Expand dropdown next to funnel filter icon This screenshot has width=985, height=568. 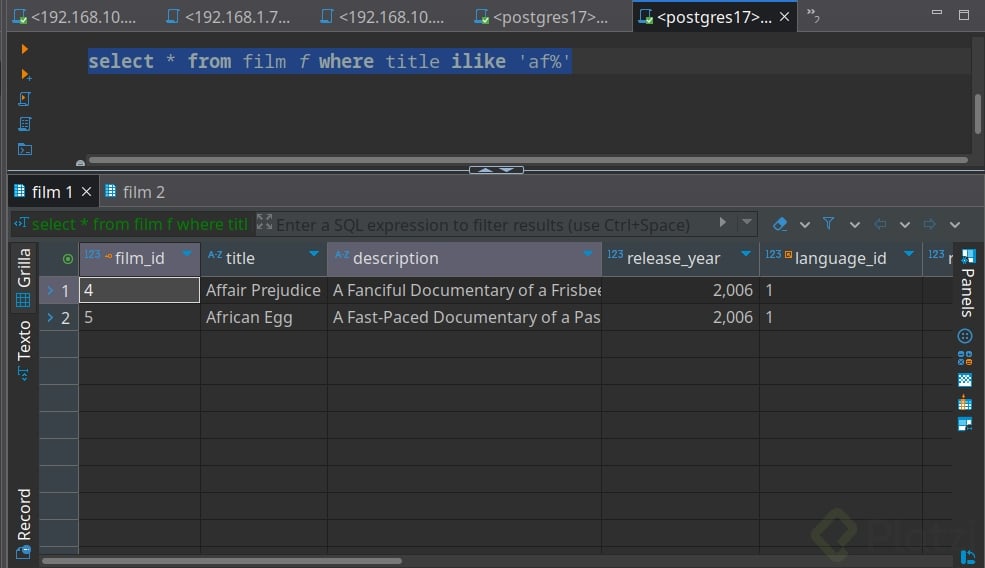click(854, 225)
